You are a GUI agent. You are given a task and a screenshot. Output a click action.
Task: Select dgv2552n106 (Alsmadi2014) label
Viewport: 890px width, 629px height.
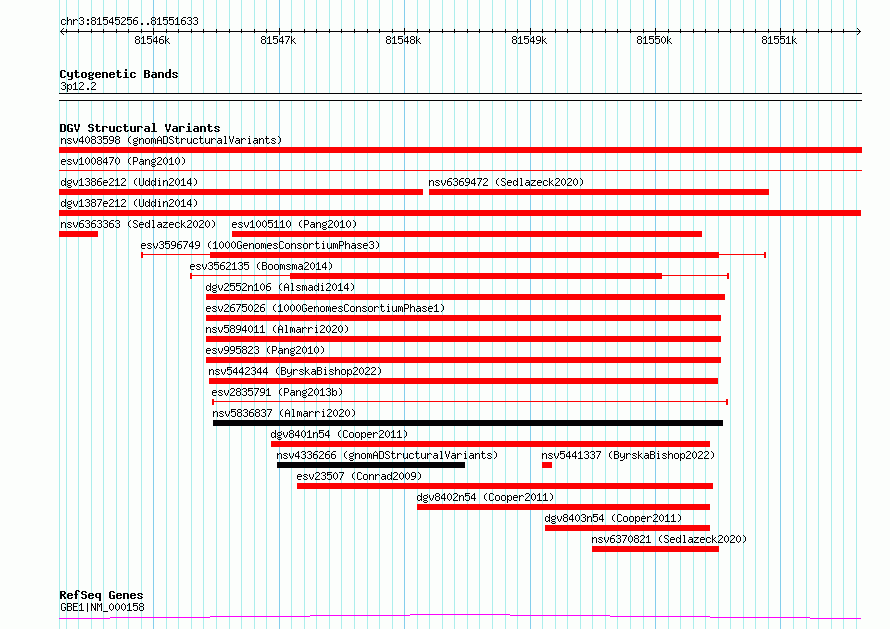[280, 287]
